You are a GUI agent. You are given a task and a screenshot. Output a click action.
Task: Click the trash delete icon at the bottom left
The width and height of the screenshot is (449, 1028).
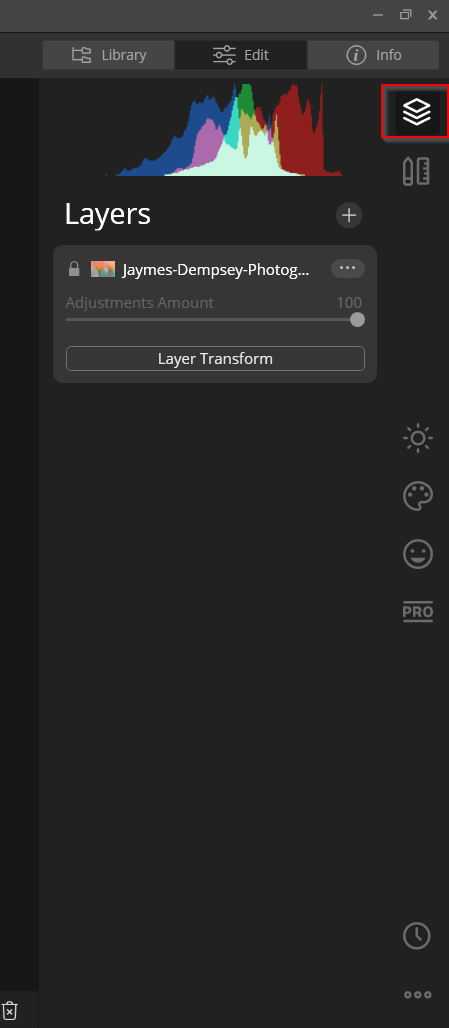10,1010
